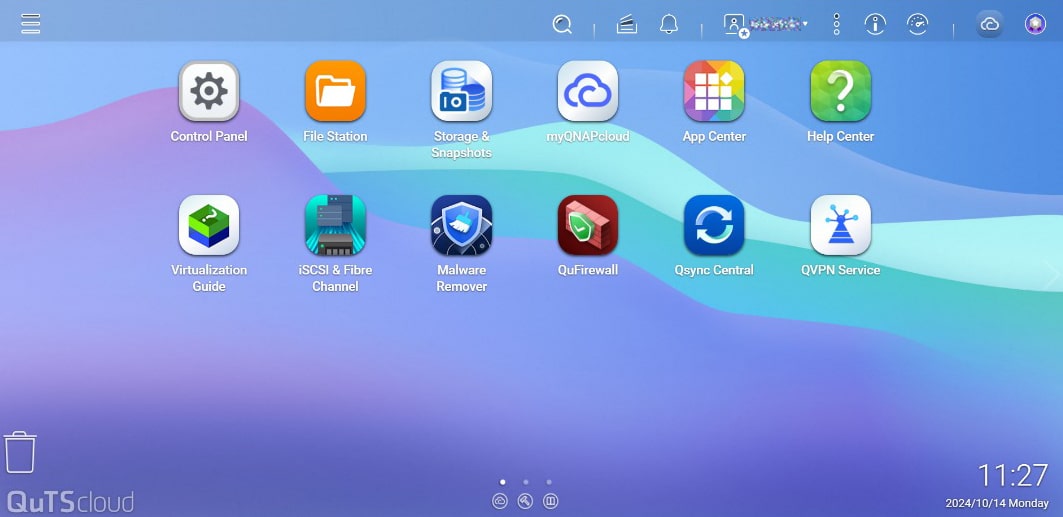Click the 11:27 clock display

click(x=1013, y=476)
